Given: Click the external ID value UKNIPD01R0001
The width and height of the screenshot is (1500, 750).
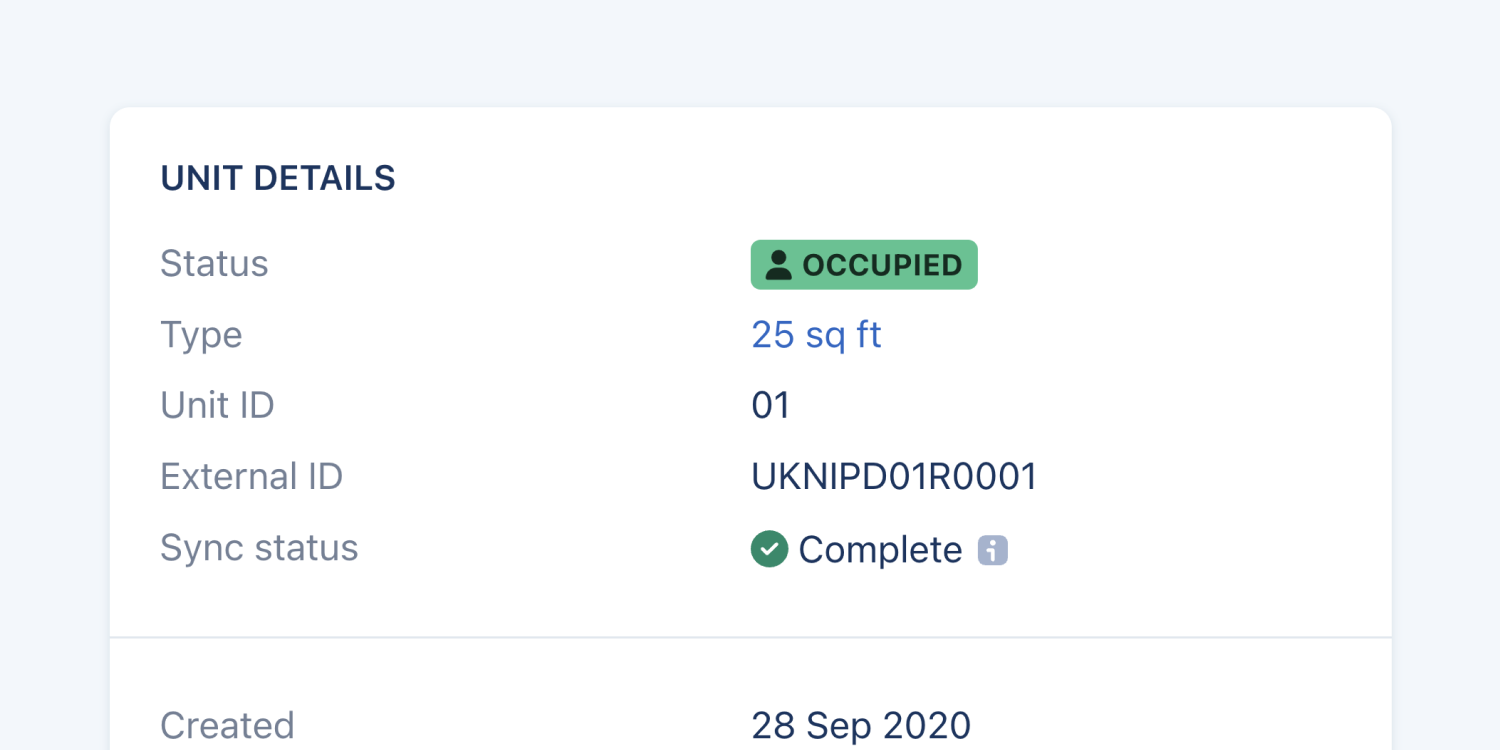Looking at the screenshot, I should pos(894,477).
